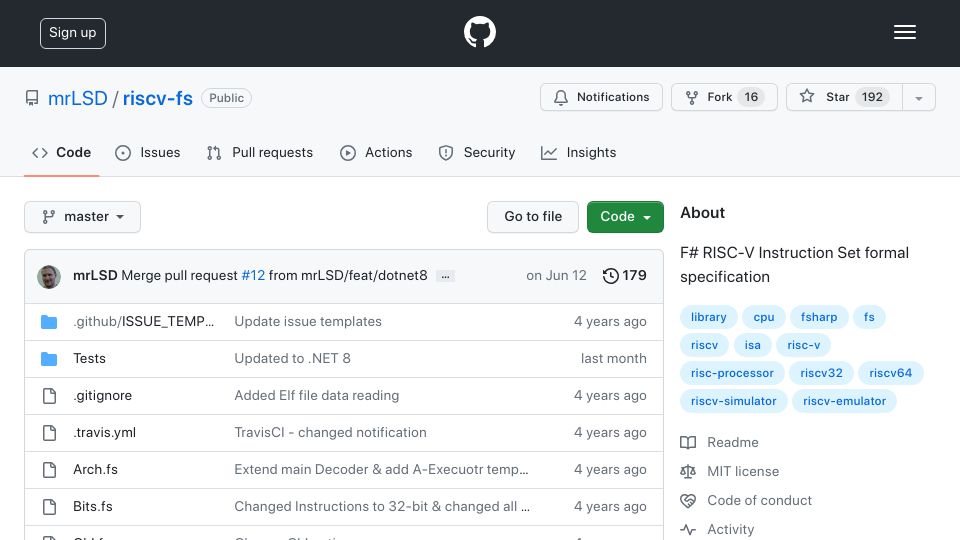The width and height of the screenshot is (960, 540).
Task: Select the riscv-simulator topic tag
Action: (x=733, y=402)
